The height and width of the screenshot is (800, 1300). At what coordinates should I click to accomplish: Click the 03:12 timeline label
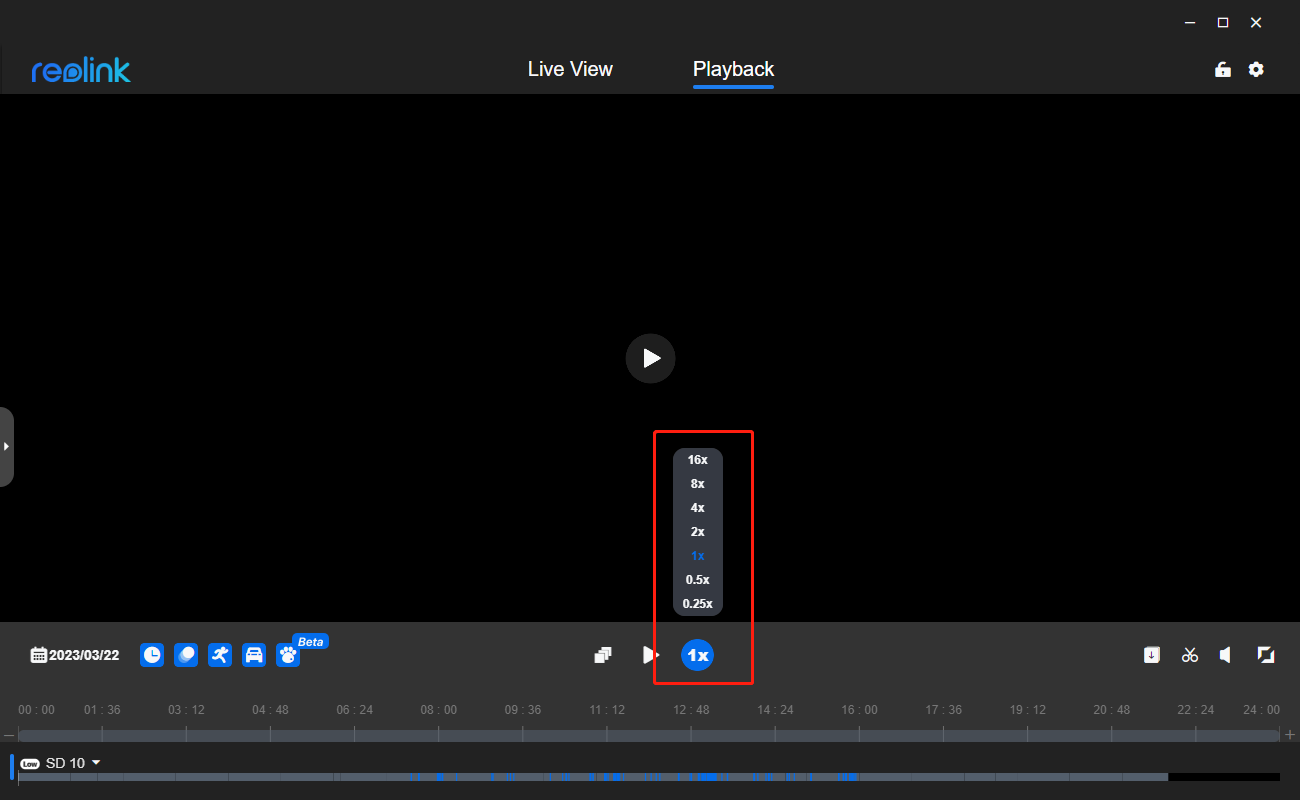(x=186, y=710)
